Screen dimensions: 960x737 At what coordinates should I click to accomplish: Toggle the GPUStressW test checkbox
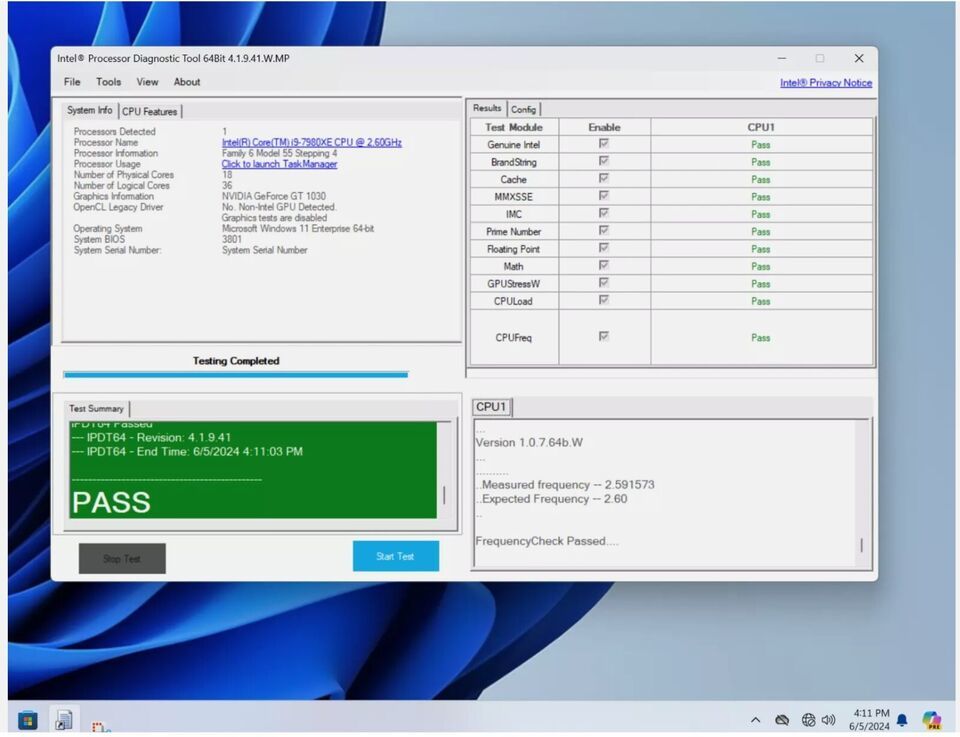tap(604, 283)
